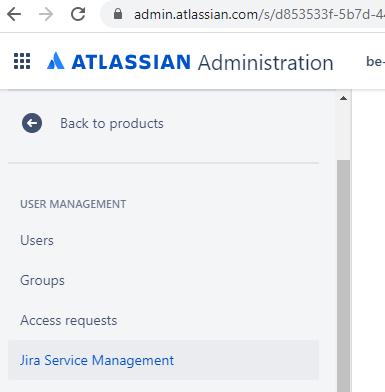This screenshot has width=385, height=392.
Task: Select Jira Service Management in sidebar
Action: pos(163,360)
